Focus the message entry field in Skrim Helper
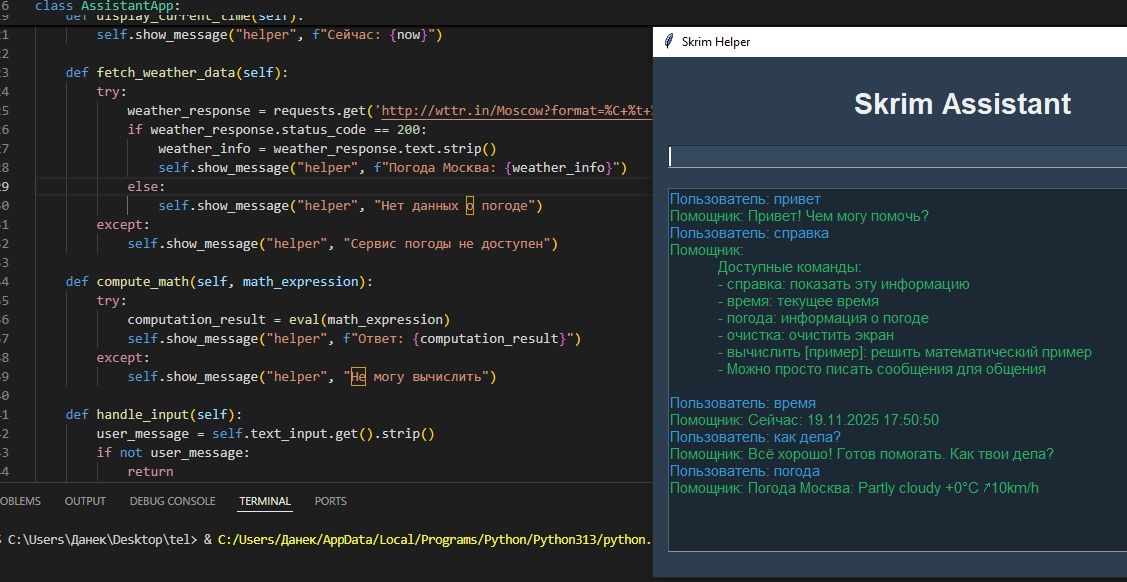 click(x=898, y=157)
